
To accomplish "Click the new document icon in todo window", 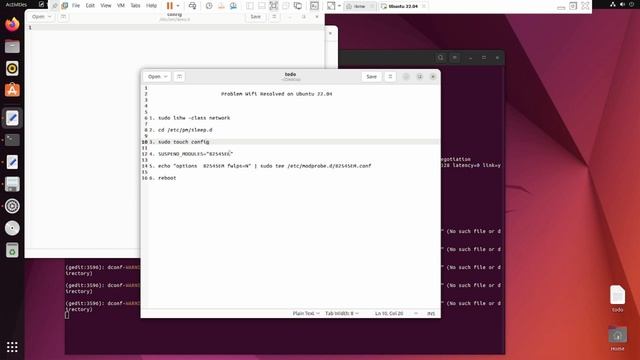I will [x=179, y=77].
